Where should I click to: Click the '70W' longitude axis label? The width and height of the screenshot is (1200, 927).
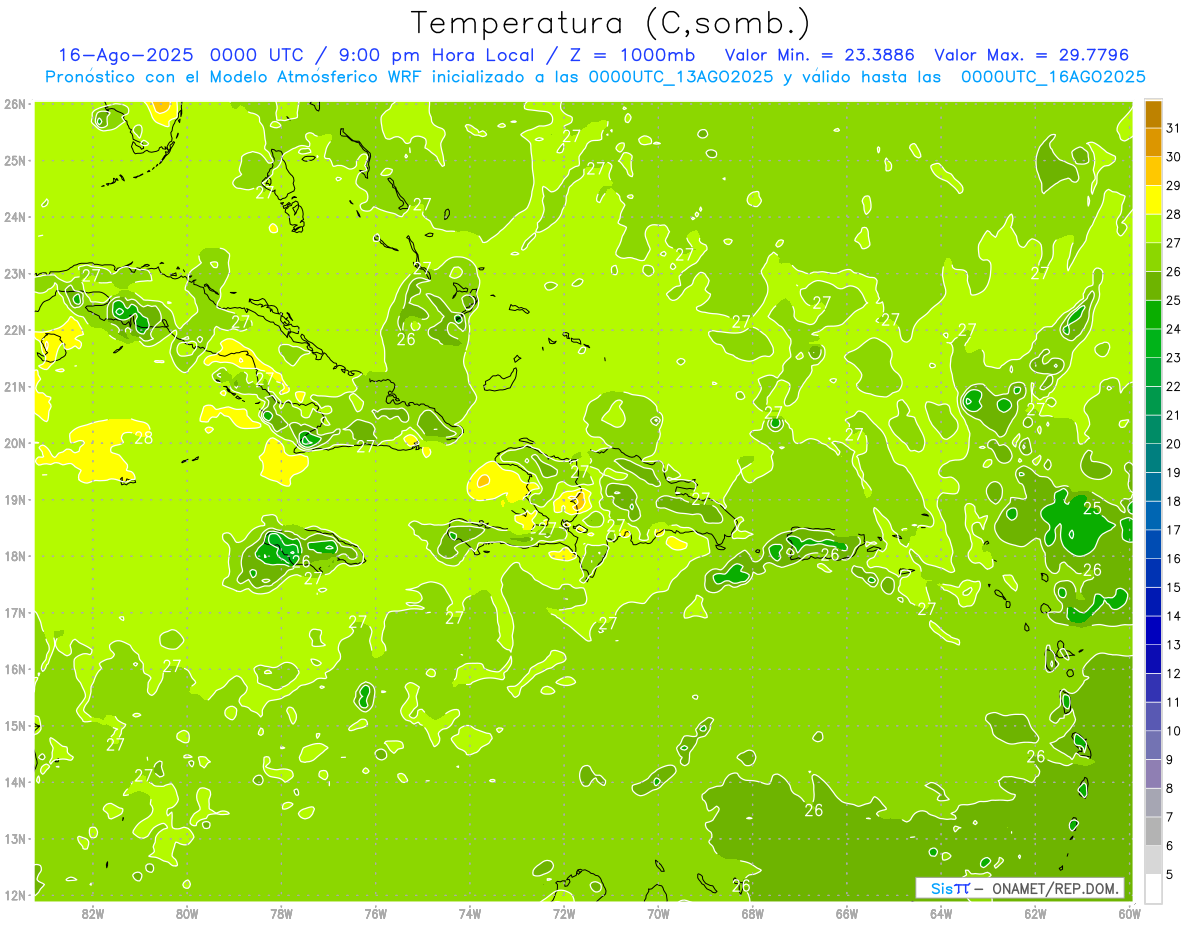tap(658, 913)
